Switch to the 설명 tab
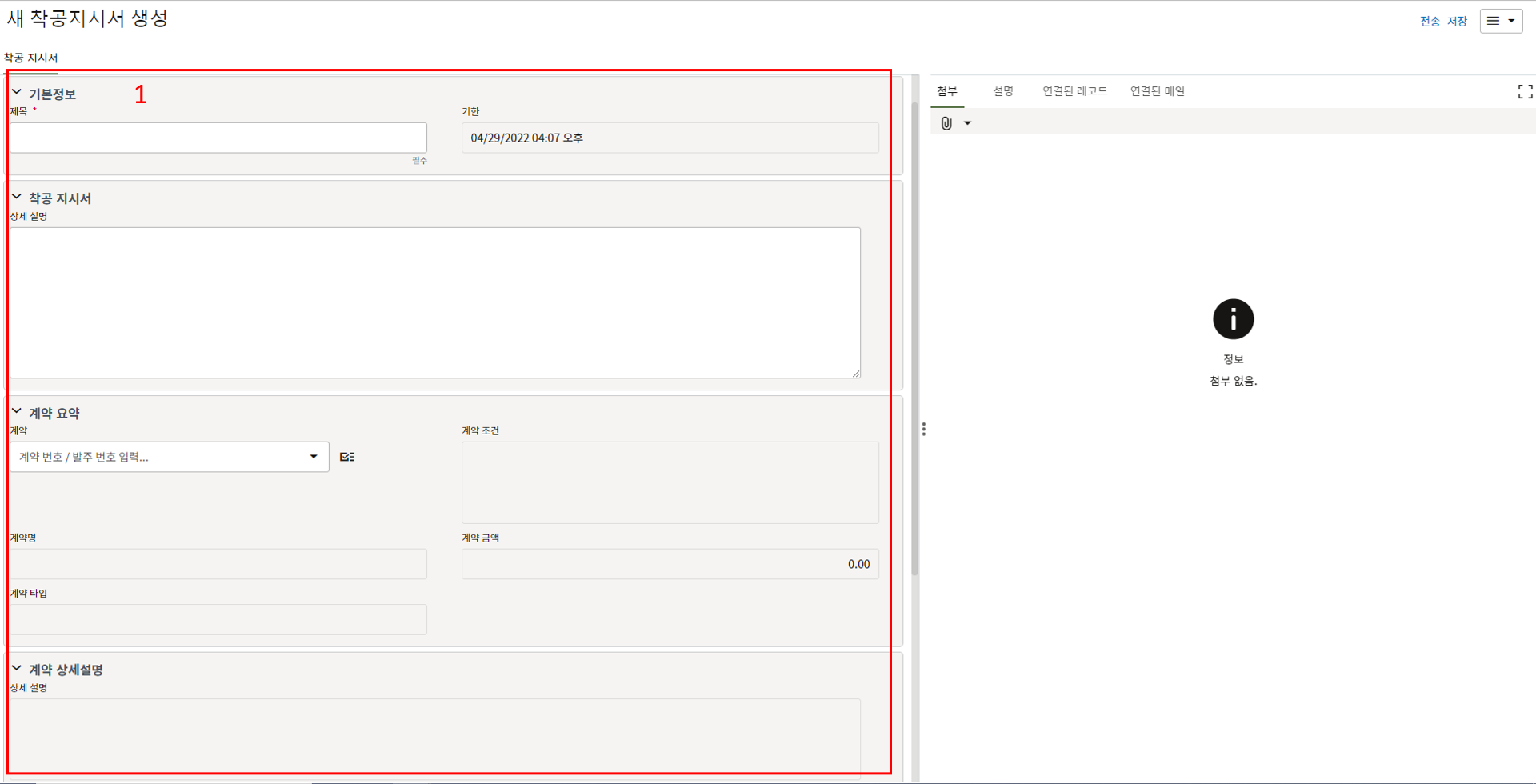Image resolution: width=1536 pixels, height=784 pixels. tap(1003, 91)
